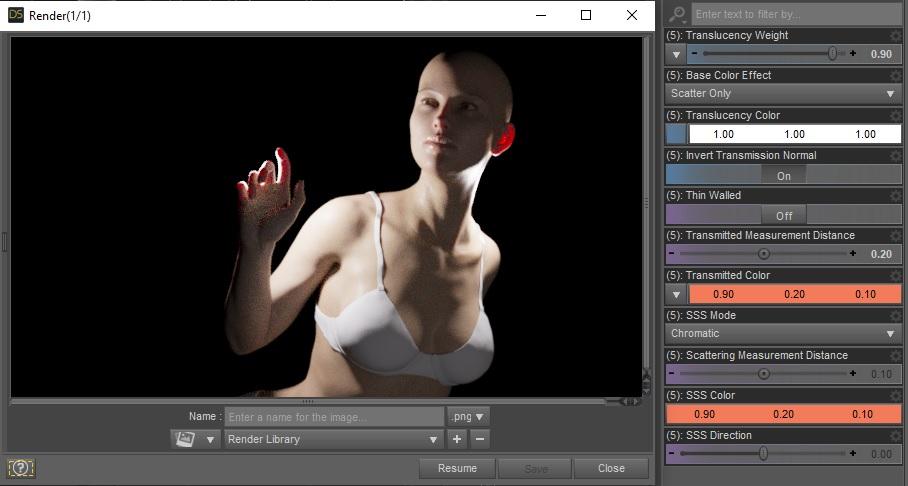This screenshot has width=908, height=486.
Task: Open Transmitted Measurement Distance settings gear
Action: pos(896,235)
